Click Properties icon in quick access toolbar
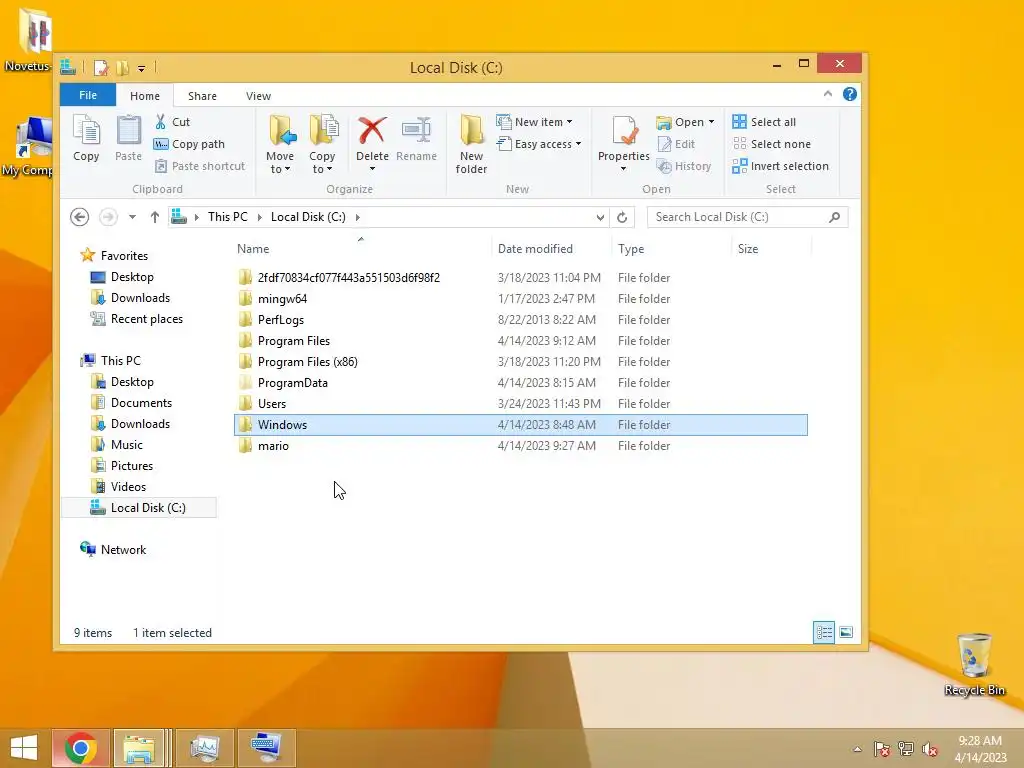Image resolution: width=1024 pixels, height=768 pixels. [x=101, y=67]
